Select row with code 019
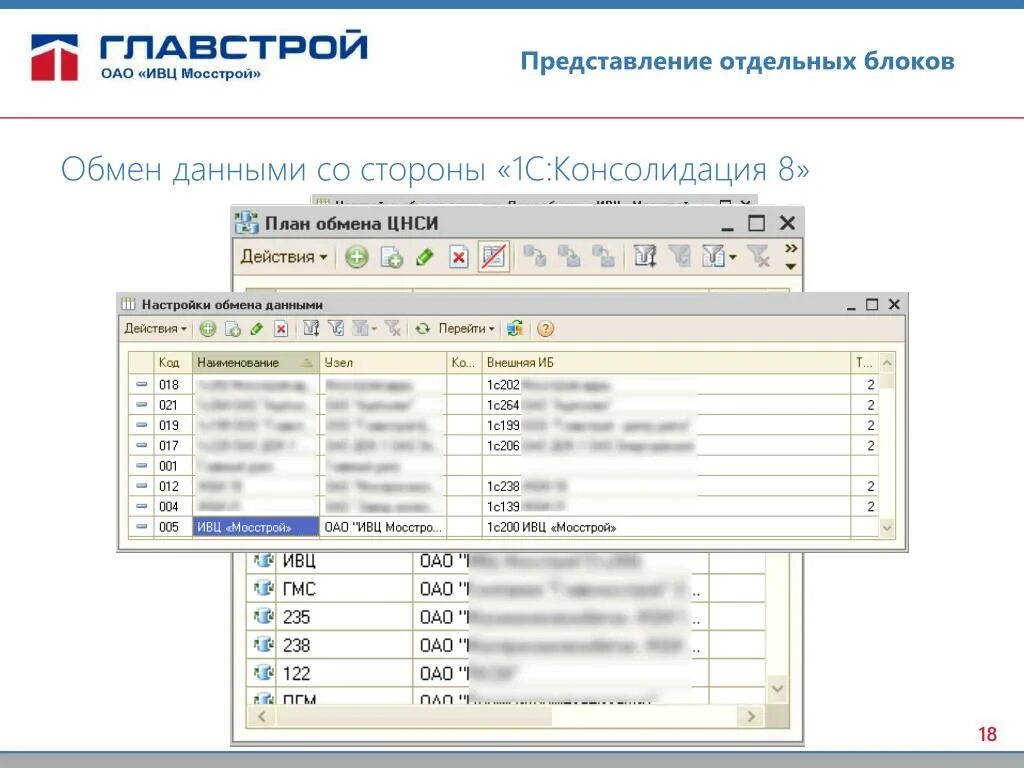This screenshot has height=768, width=1024. pyautogui.click(x=503, y=425)
